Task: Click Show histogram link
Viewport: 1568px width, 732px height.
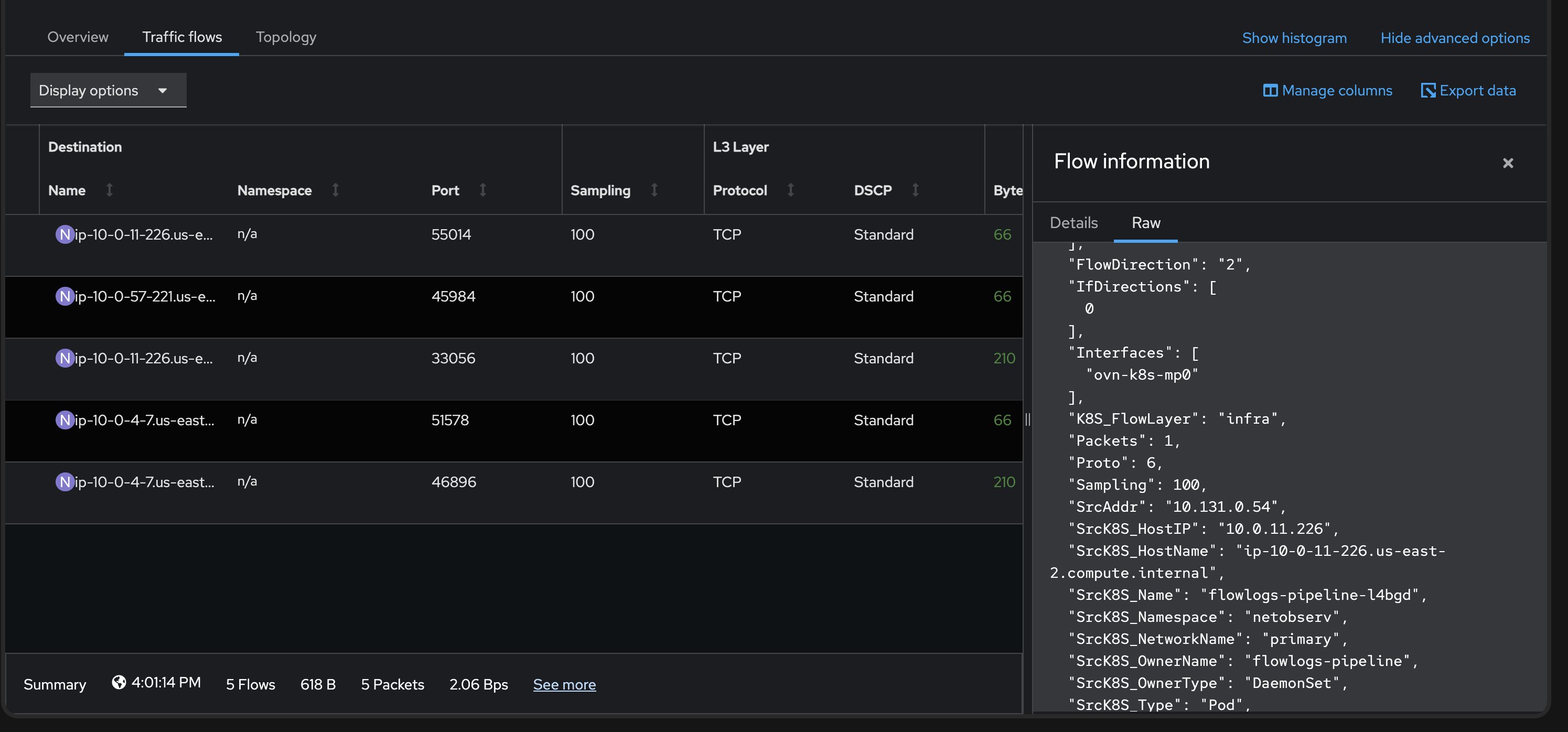Action: pyautogui.click(x=1294, y=38)
